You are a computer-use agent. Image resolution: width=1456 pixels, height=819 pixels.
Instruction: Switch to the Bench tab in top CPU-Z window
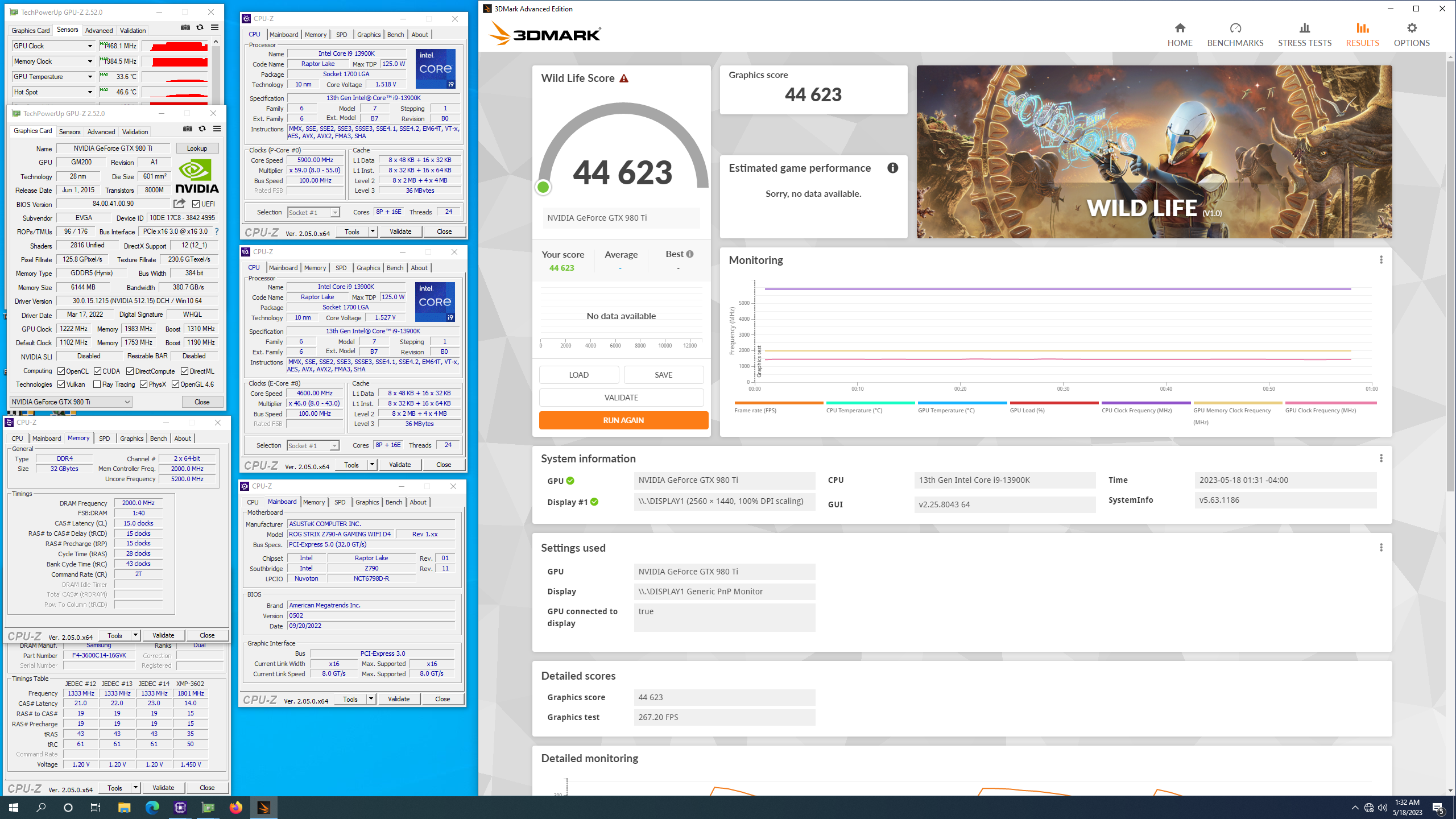click(x=395, y=35)
